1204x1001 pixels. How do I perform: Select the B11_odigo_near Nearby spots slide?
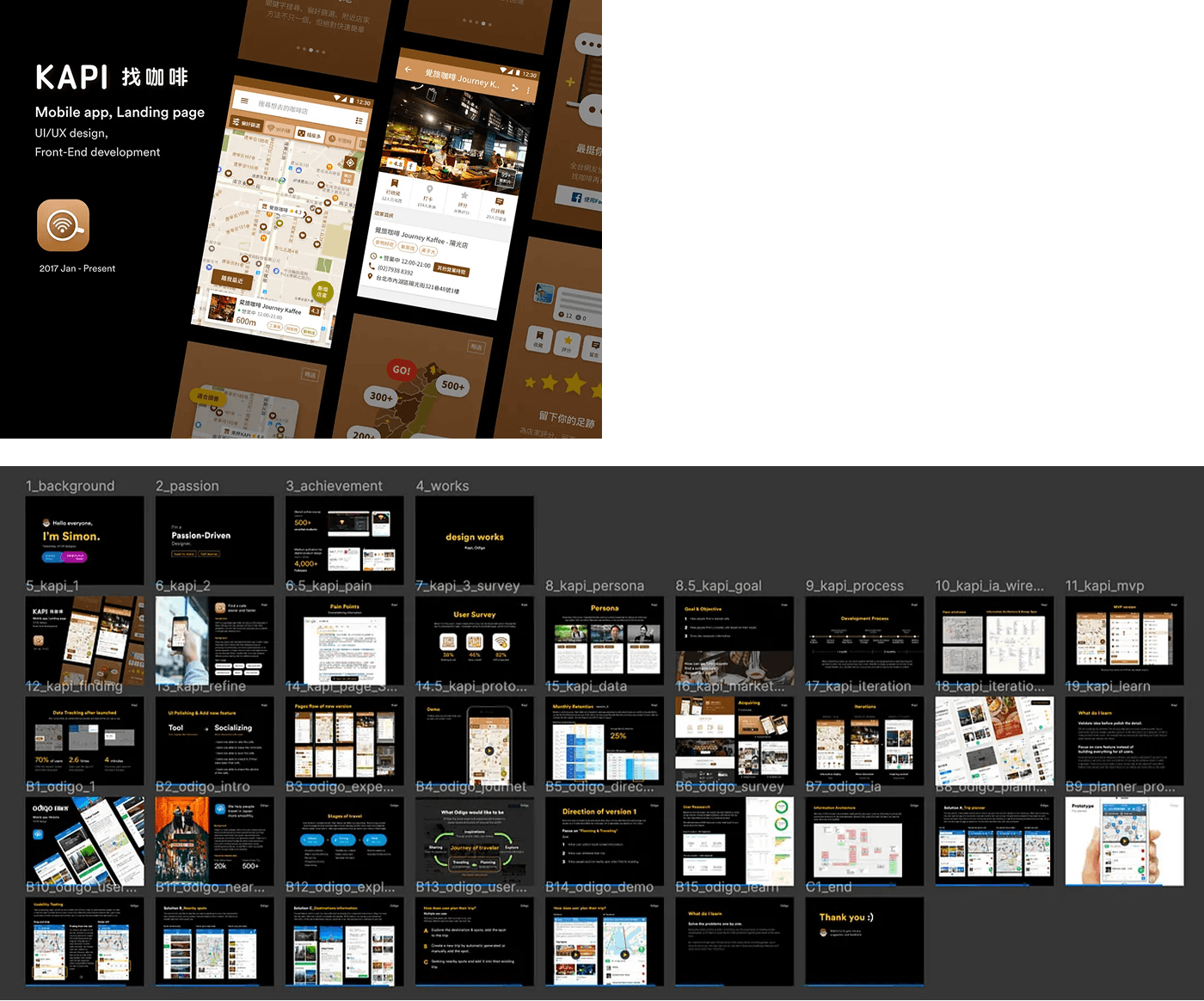click(215, 942)
